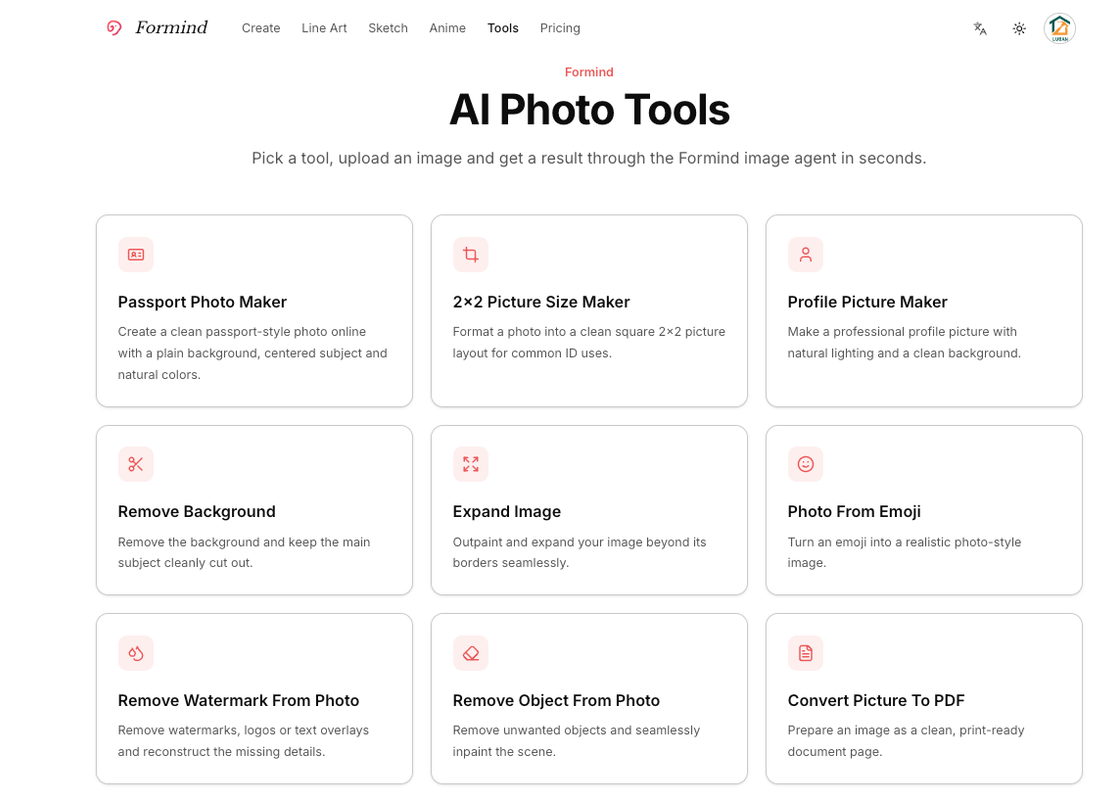Toggle the sun theme icon
The height and width of the screenshot is (800, 1116).
[x=1019, y=28]
